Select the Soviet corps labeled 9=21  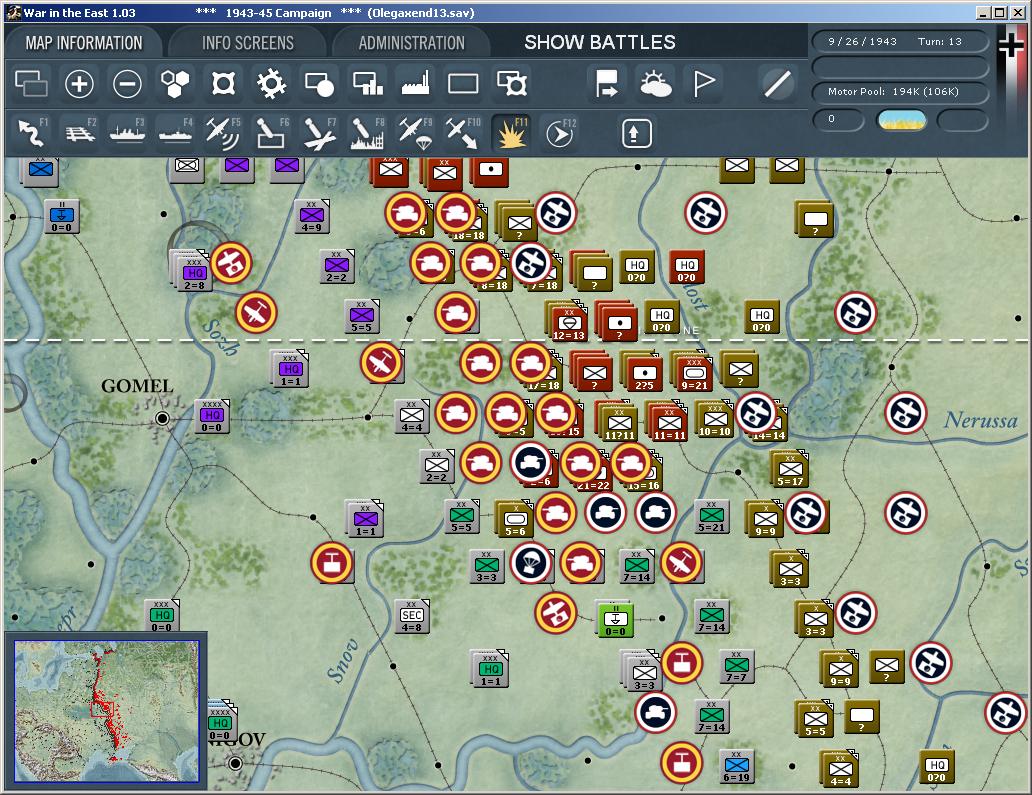pos(693,372)
